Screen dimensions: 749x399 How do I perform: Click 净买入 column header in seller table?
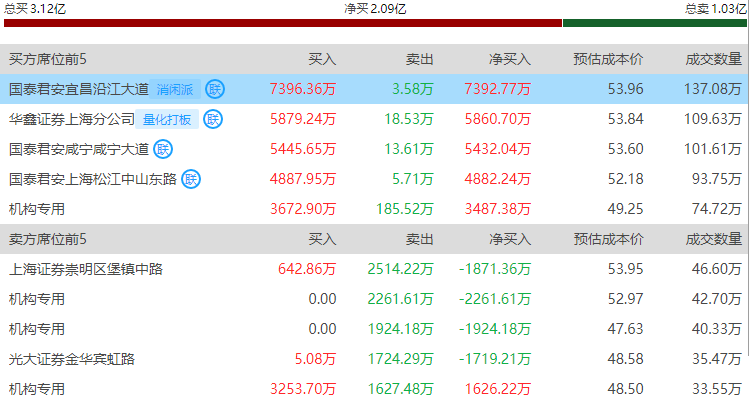coord(510,239)
